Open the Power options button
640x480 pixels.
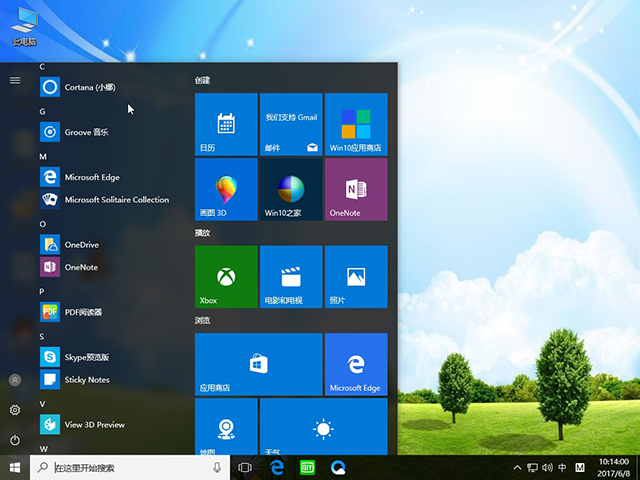pyautogui.click(x=15, y=440)
